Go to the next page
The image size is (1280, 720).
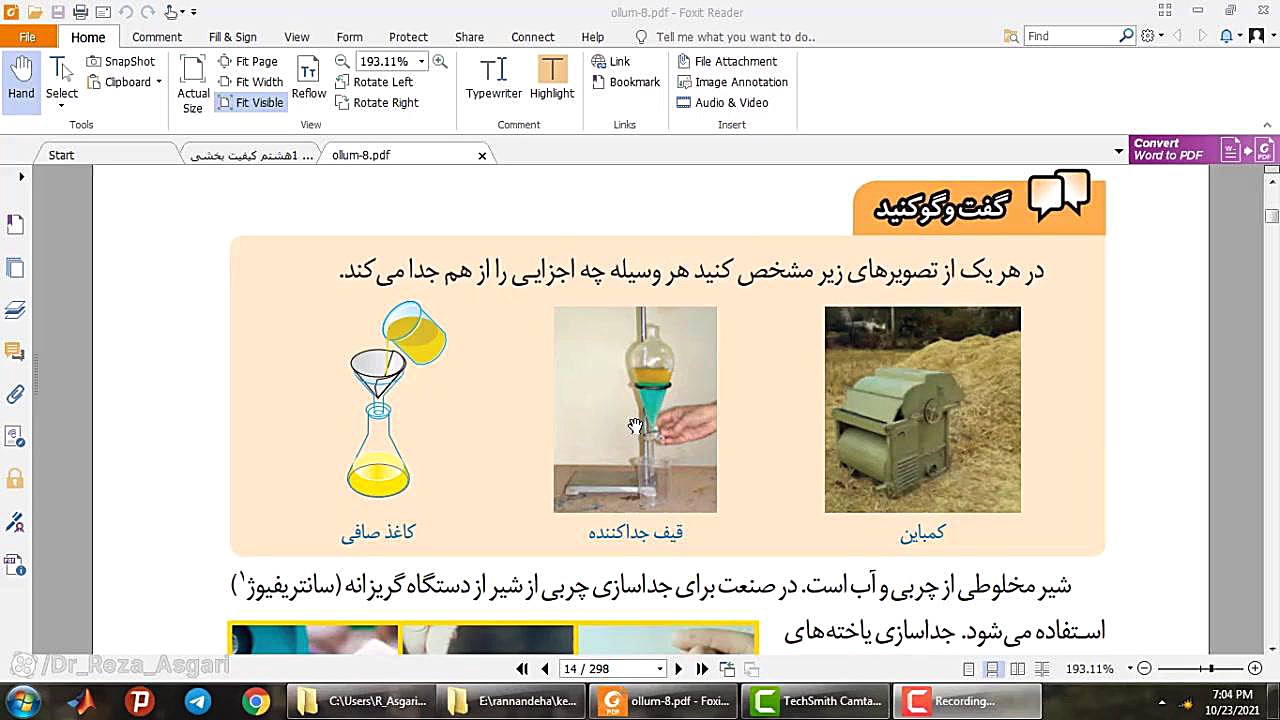coord(679,669)
